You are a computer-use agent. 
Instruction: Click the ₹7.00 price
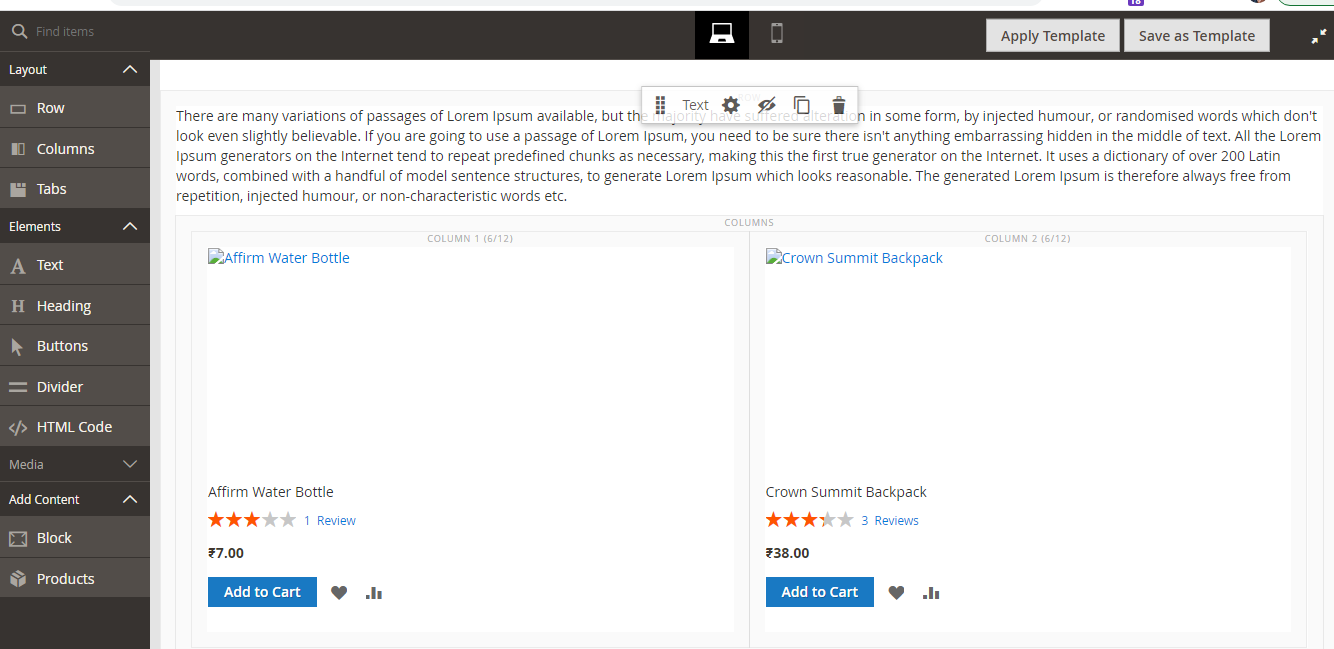[x=226, y=553]
